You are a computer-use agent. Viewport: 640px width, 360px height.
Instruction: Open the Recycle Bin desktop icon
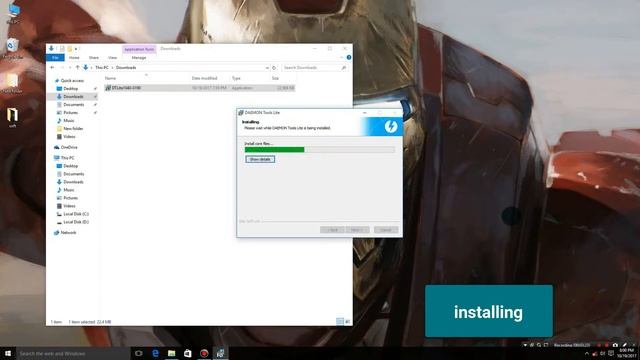click(13, 49)
